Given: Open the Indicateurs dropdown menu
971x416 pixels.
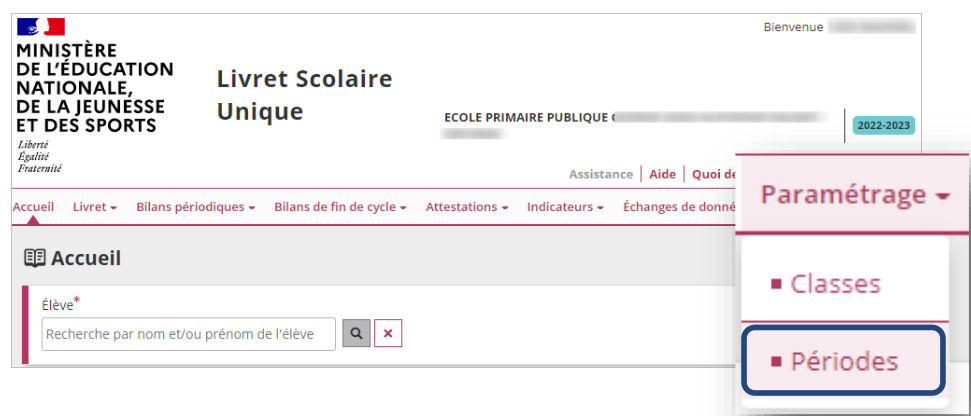Looking at the screenshot, I should pyautogui.click(x=565, y=207).
